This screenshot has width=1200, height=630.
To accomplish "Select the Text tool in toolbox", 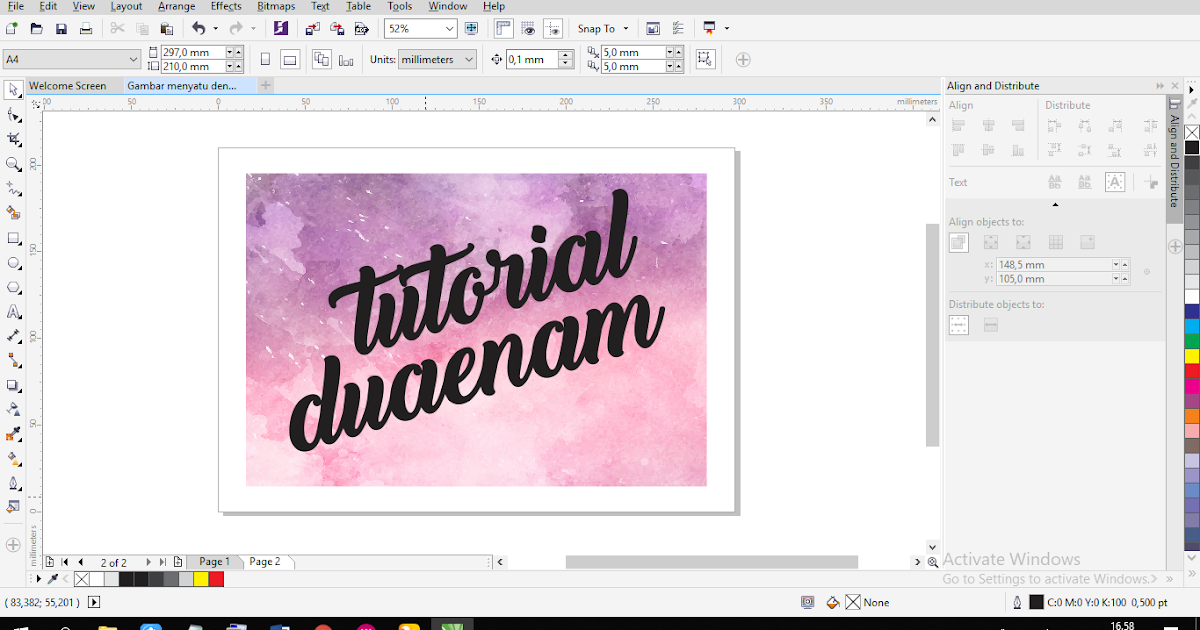I will [x=14, y=312].
